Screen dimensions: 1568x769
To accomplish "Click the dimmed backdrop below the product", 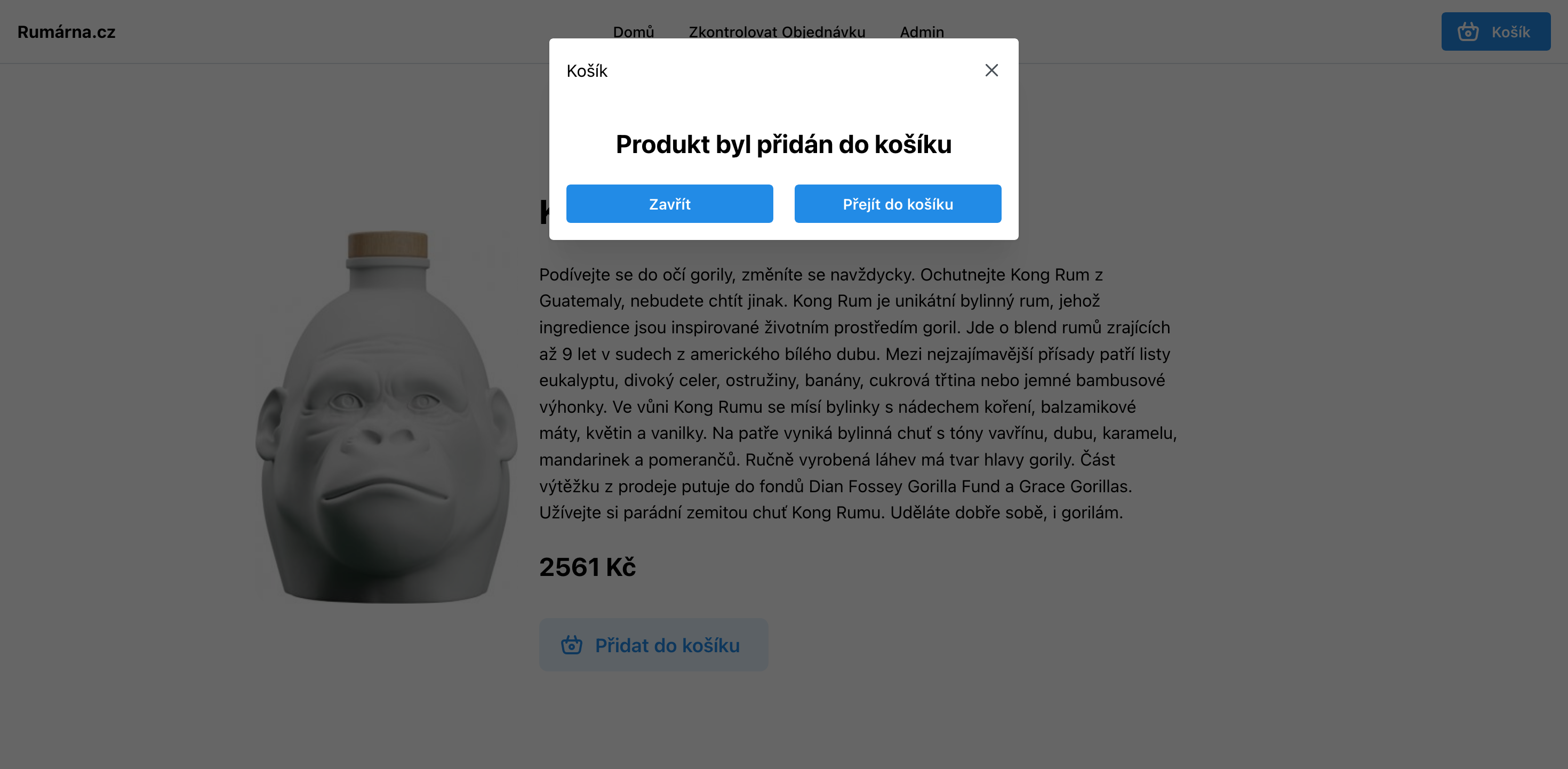I will (x=784, y=722).
